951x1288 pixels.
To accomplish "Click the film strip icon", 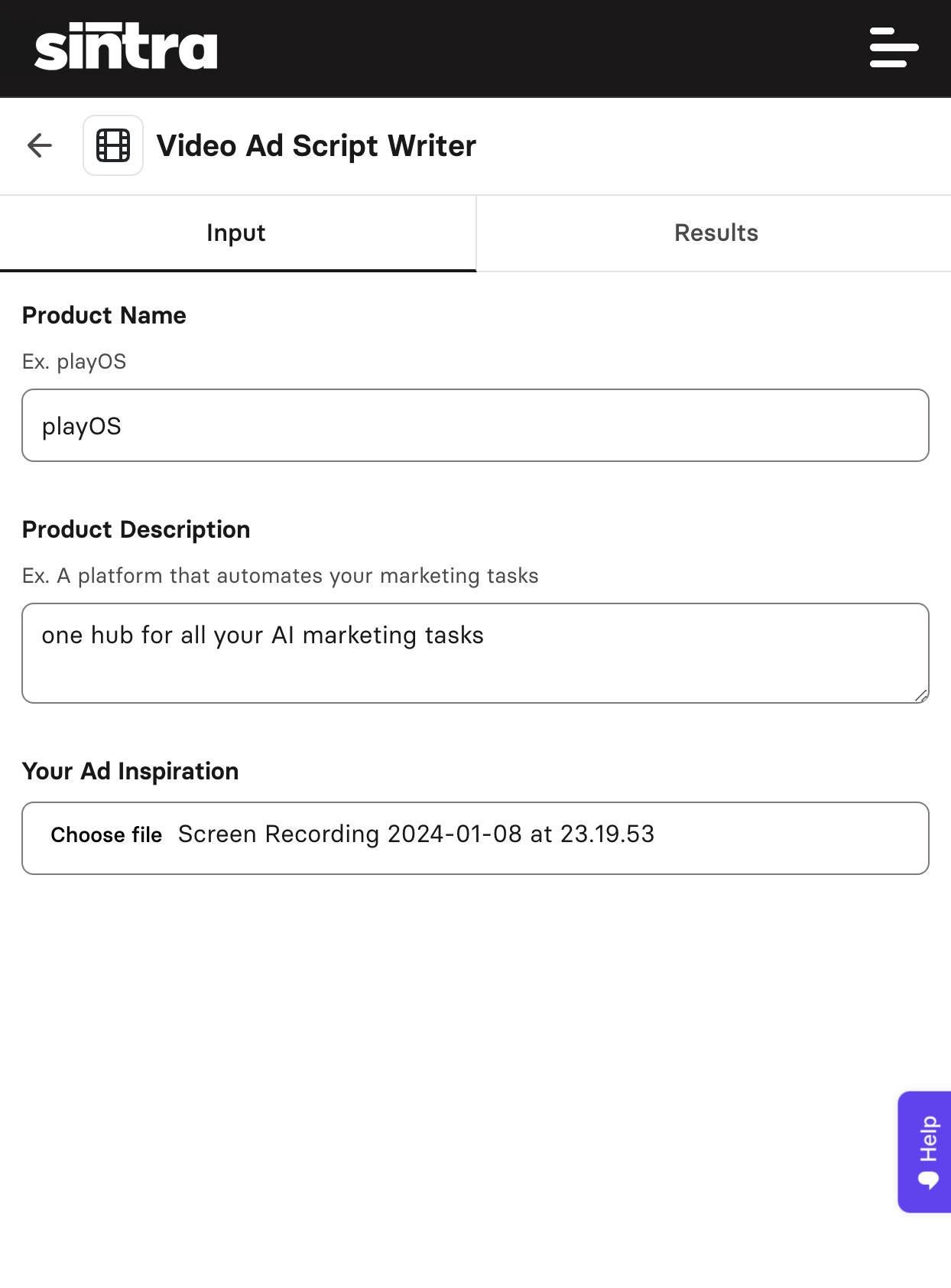I will point(113,145).
